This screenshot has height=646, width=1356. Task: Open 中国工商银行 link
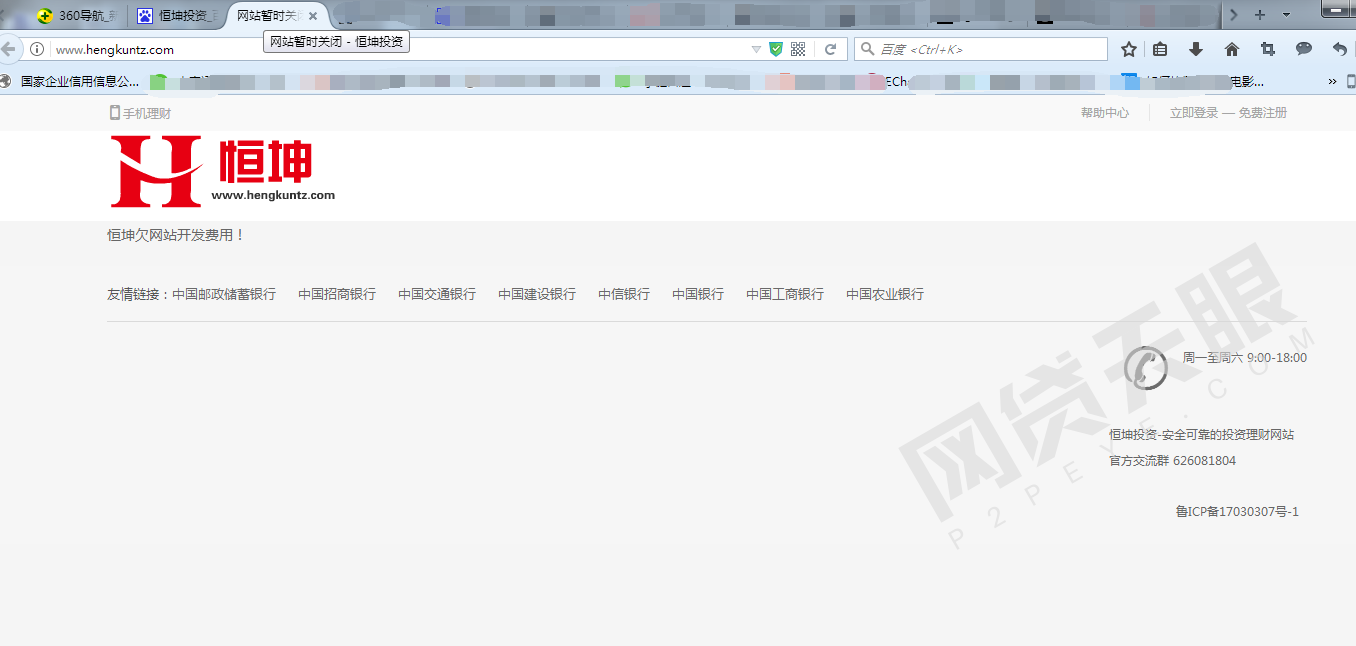pos(785,294)
